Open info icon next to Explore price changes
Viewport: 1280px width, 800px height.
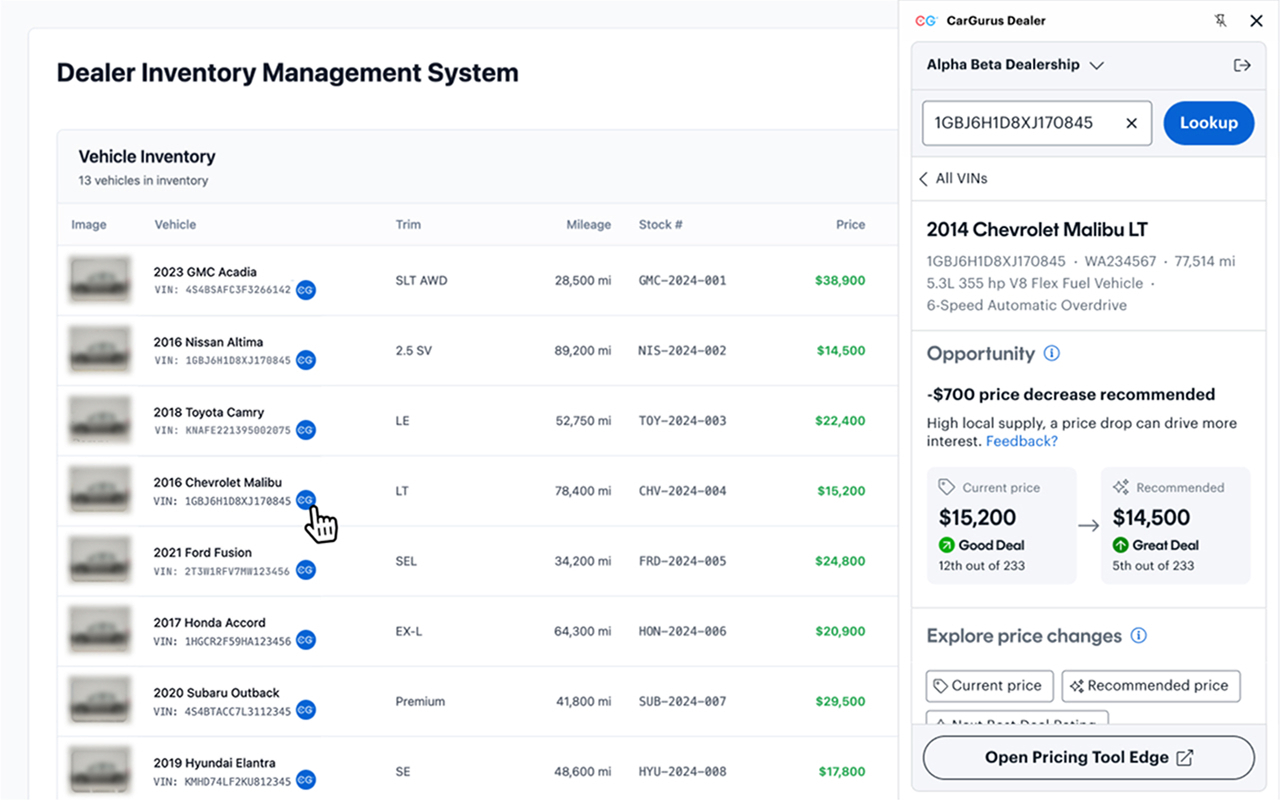(x=1138, y=636)
